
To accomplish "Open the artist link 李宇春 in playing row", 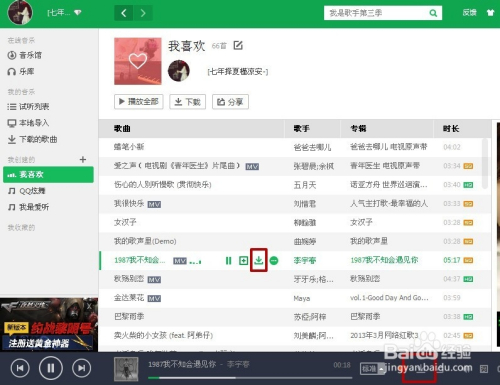I will tap(305, 260).
